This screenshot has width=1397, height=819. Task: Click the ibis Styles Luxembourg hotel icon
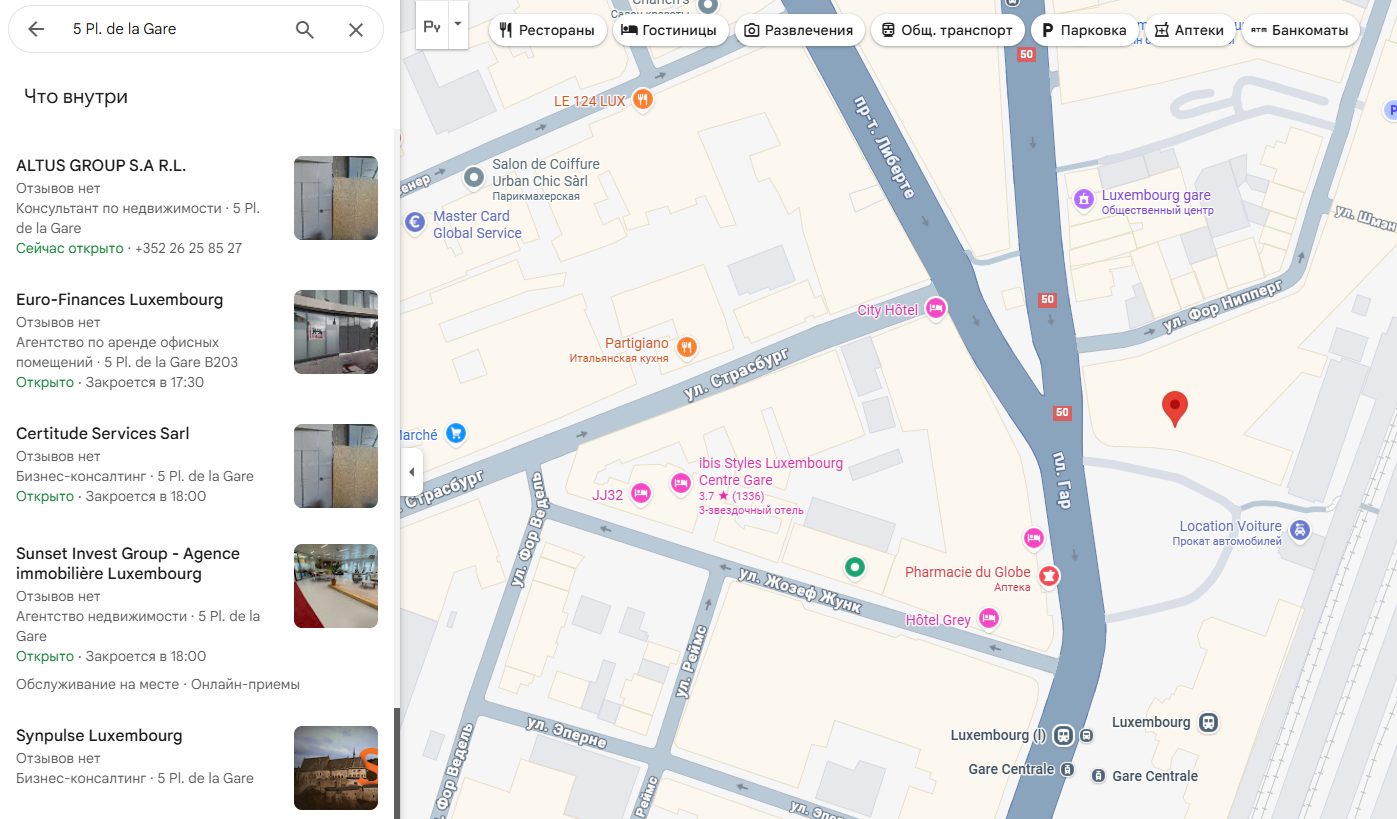pyautogui.click(x=681, y=483)
